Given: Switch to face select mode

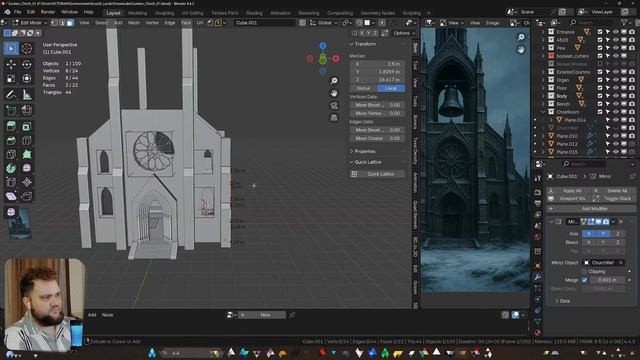Looking at the screenshot, I should (x=70, y=23).
